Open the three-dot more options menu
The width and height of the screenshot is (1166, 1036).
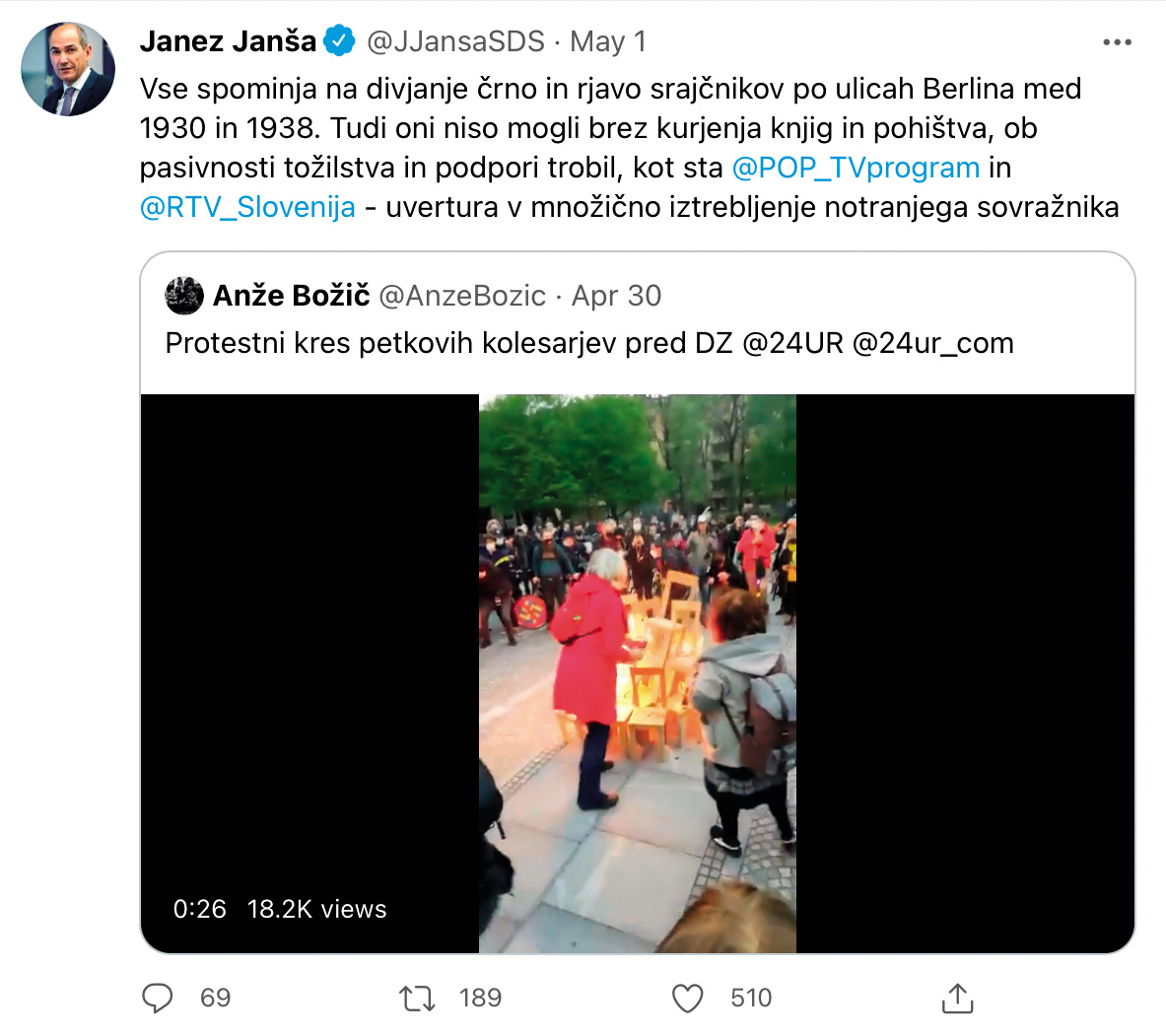coord(1117,42)
